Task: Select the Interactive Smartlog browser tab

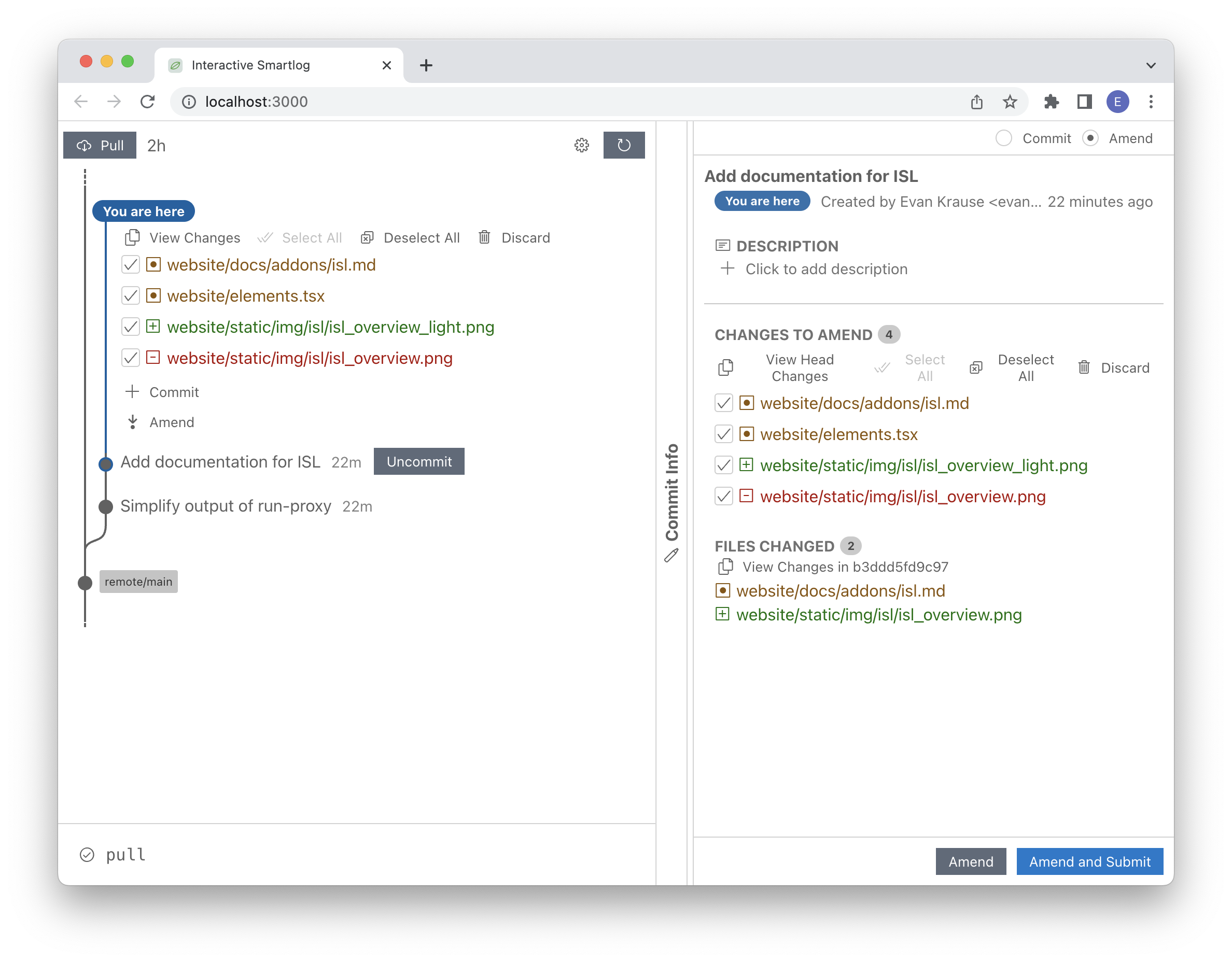Action: tap(251, 65)
